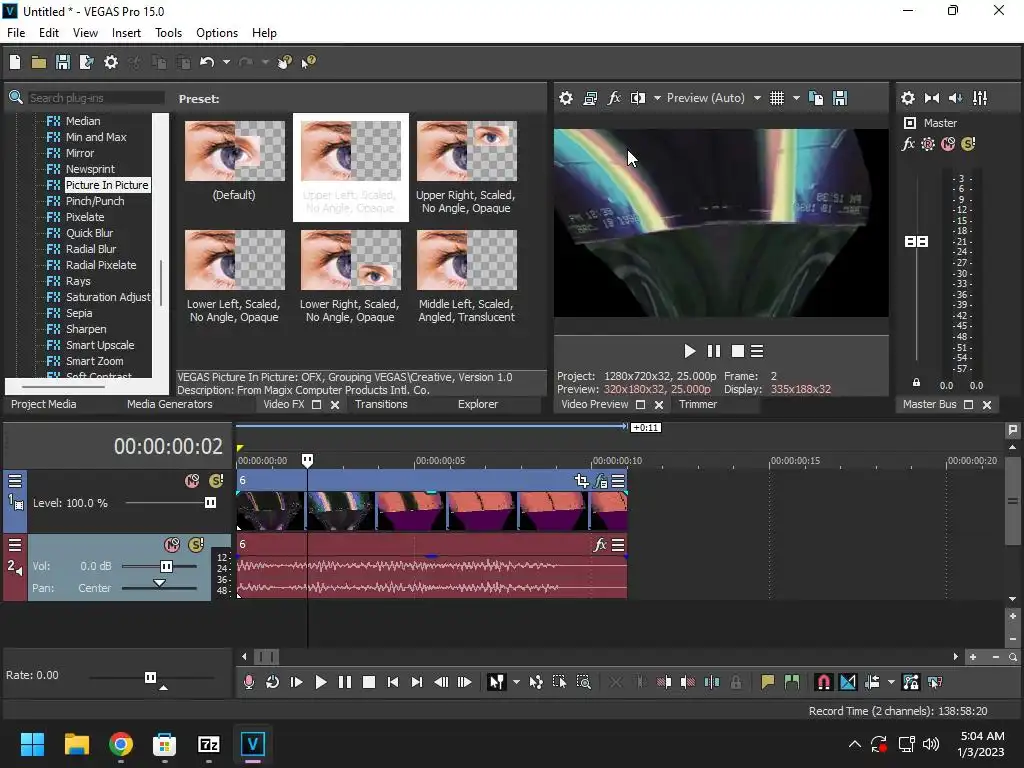Open 7-Zip from the Windows taskbar
Viewport: 1024px width, 768px height.
208,744
